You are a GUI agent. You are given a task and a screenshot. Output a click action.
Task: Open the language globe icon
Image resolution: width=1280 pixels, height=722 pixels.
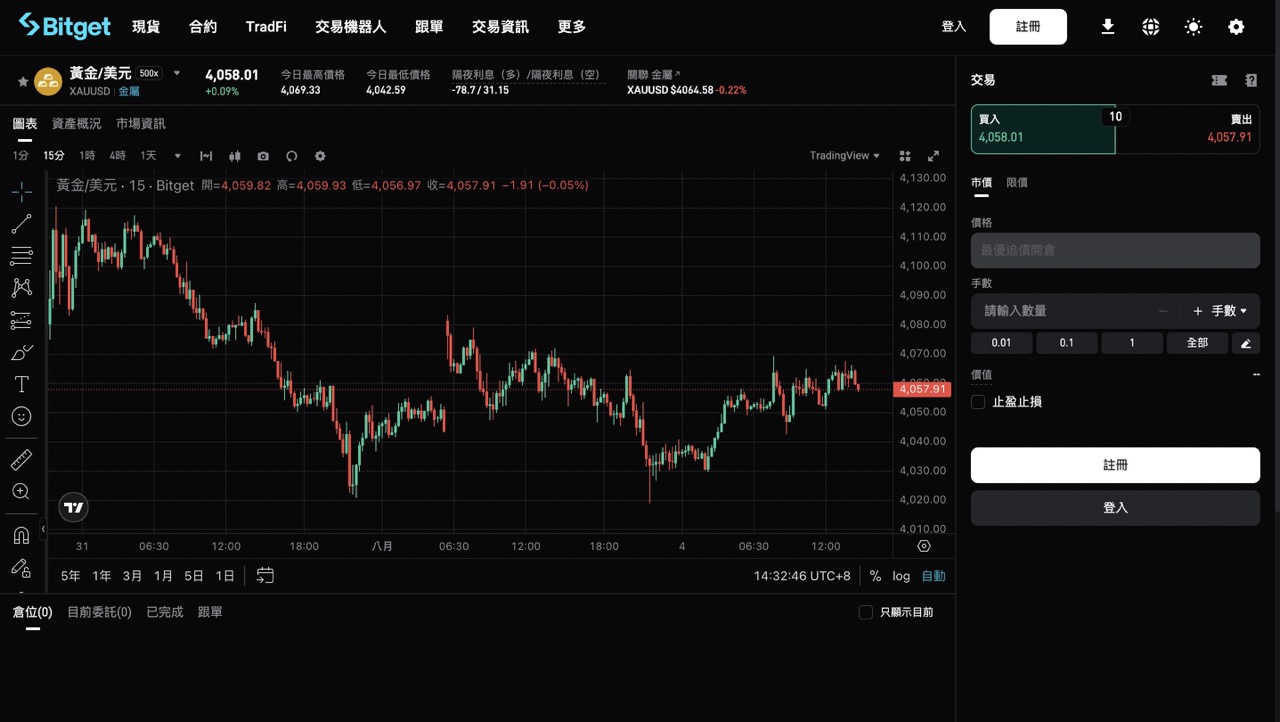pyautogui.click(x=1151, y=27)
